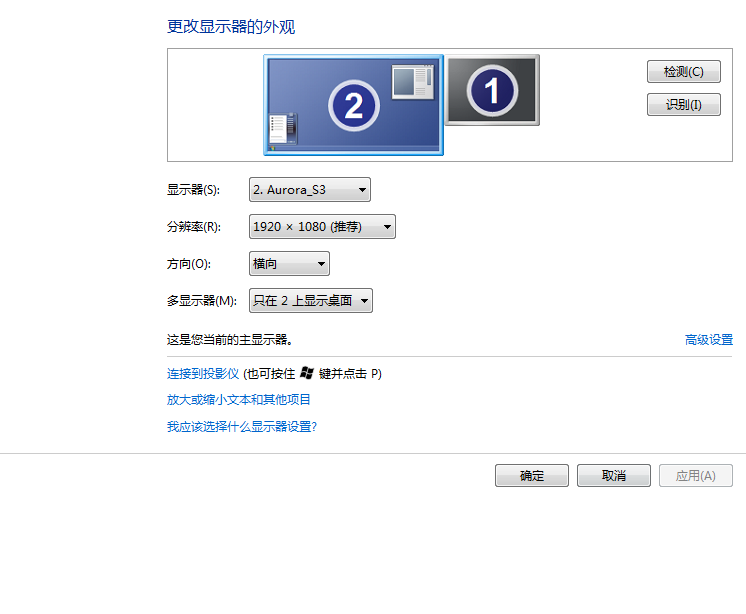Open the 显示器 dropdown showing Aurora_S3

click(x=310, y=190)
